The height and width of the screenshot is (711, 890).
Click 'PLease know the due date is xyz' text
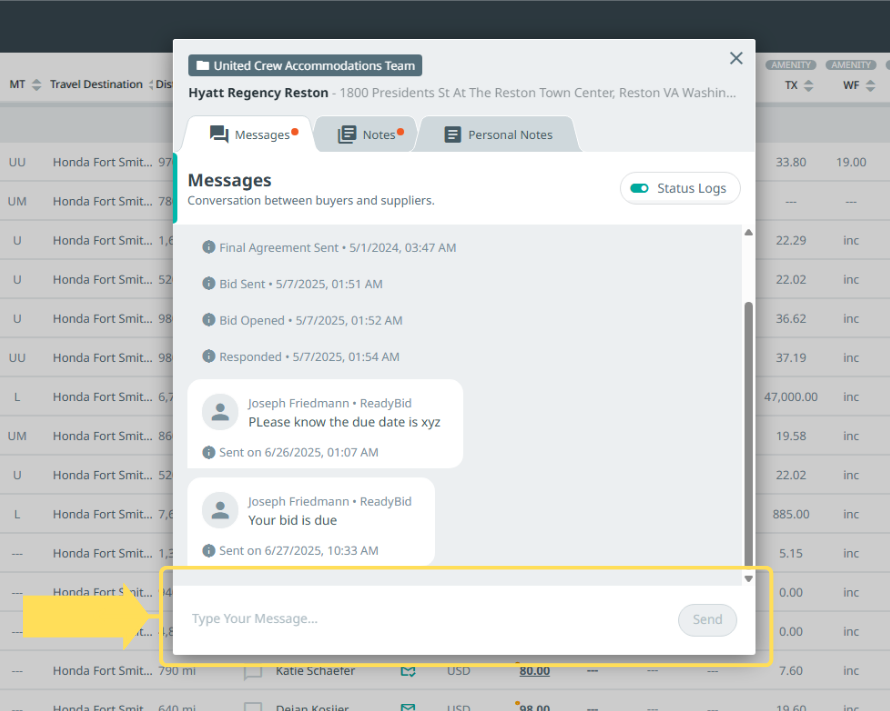click(344, 422)
